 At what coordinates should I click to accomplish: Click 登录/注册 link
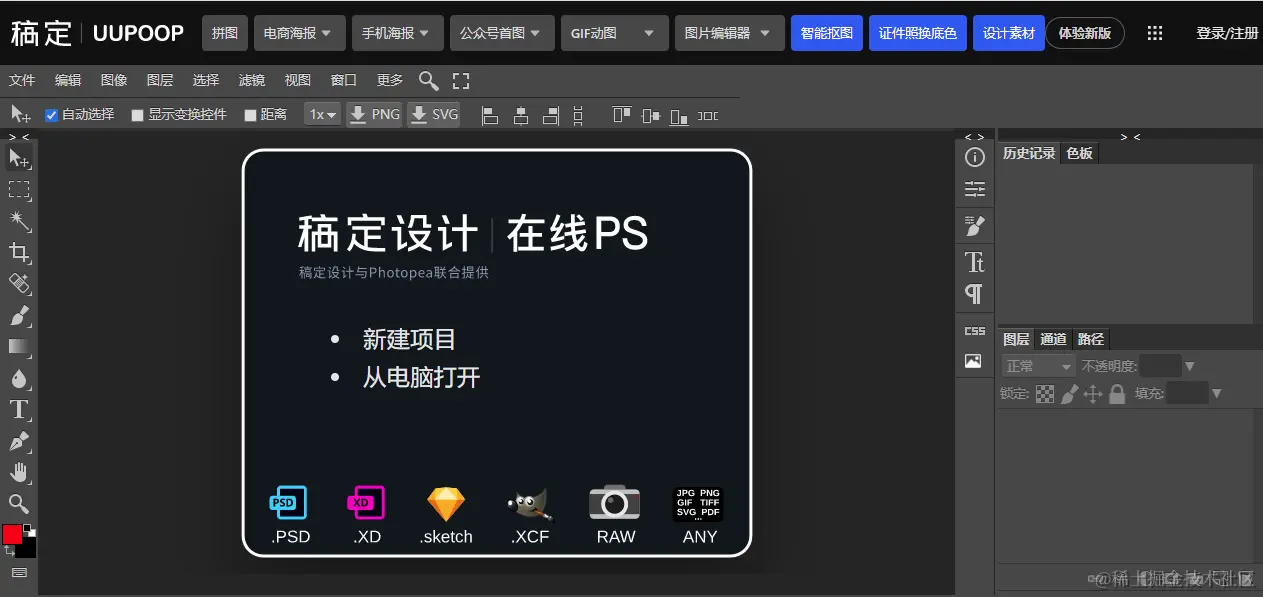1227,33
